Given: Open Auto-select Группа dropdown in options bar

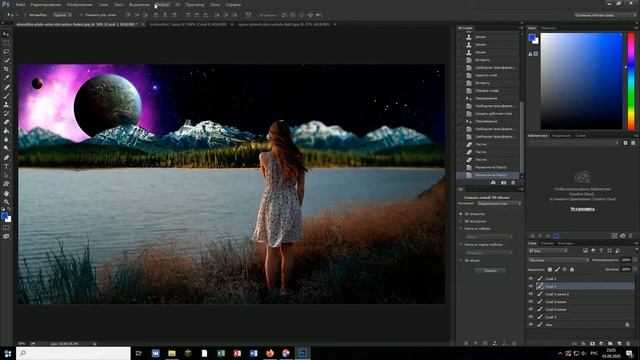Looking at the screenshot, I should [62, 15].
